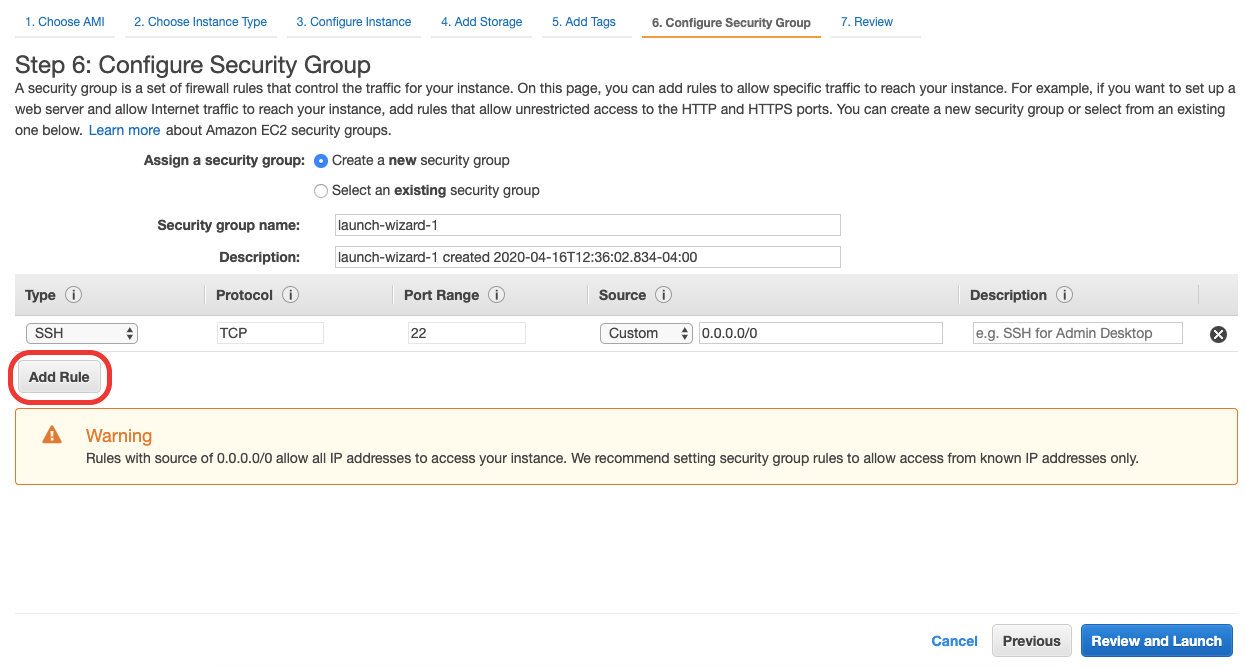The width and height of the screenshot is (1246, 668).
Task: Expand the Custom source dropdown
Action: pos(645,333)
